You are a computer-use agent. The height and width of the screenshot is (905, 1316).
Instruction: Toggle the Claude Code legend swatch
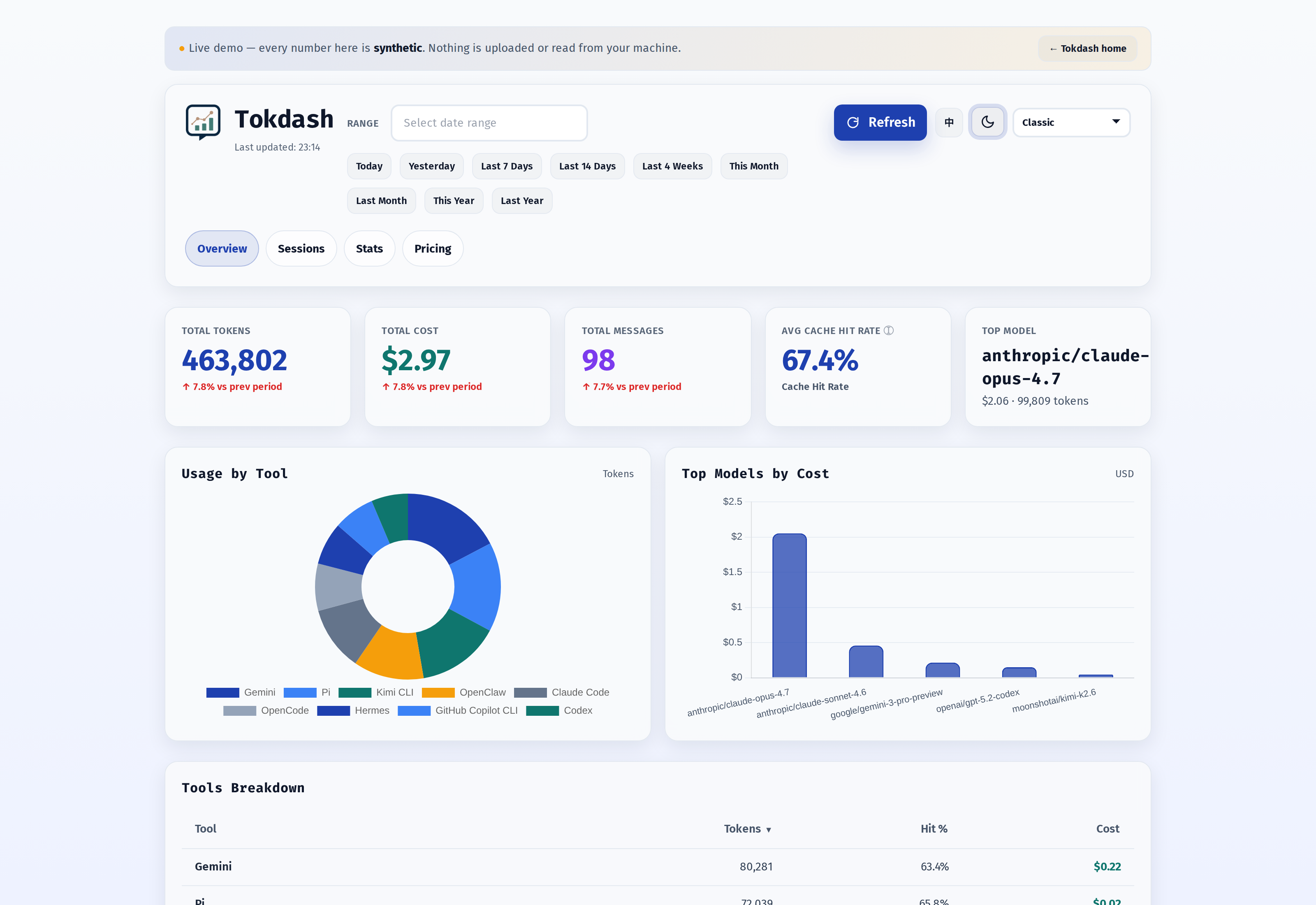[531, 692]
